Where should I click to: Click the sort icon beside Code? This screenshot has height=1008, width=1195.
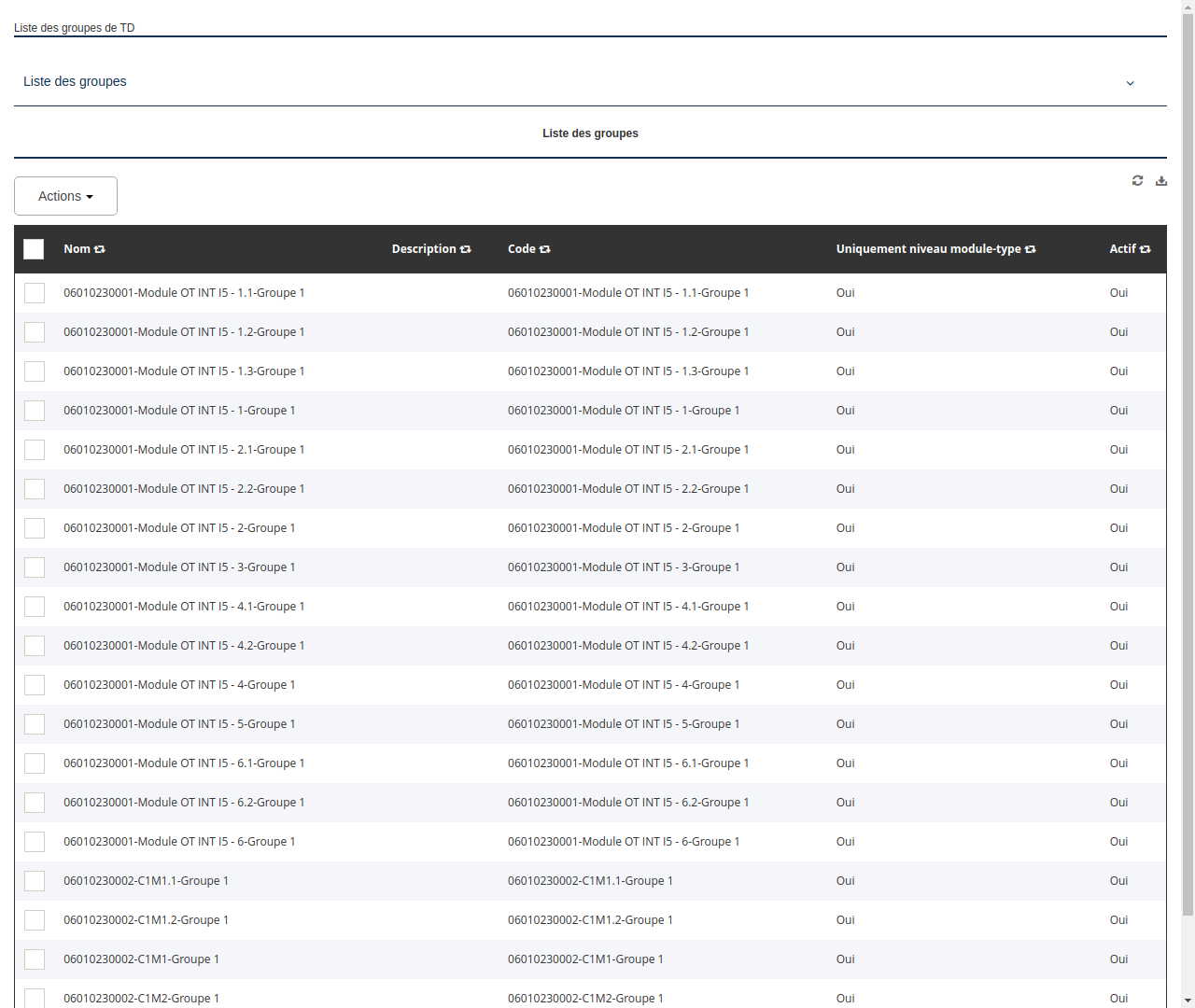546,249
